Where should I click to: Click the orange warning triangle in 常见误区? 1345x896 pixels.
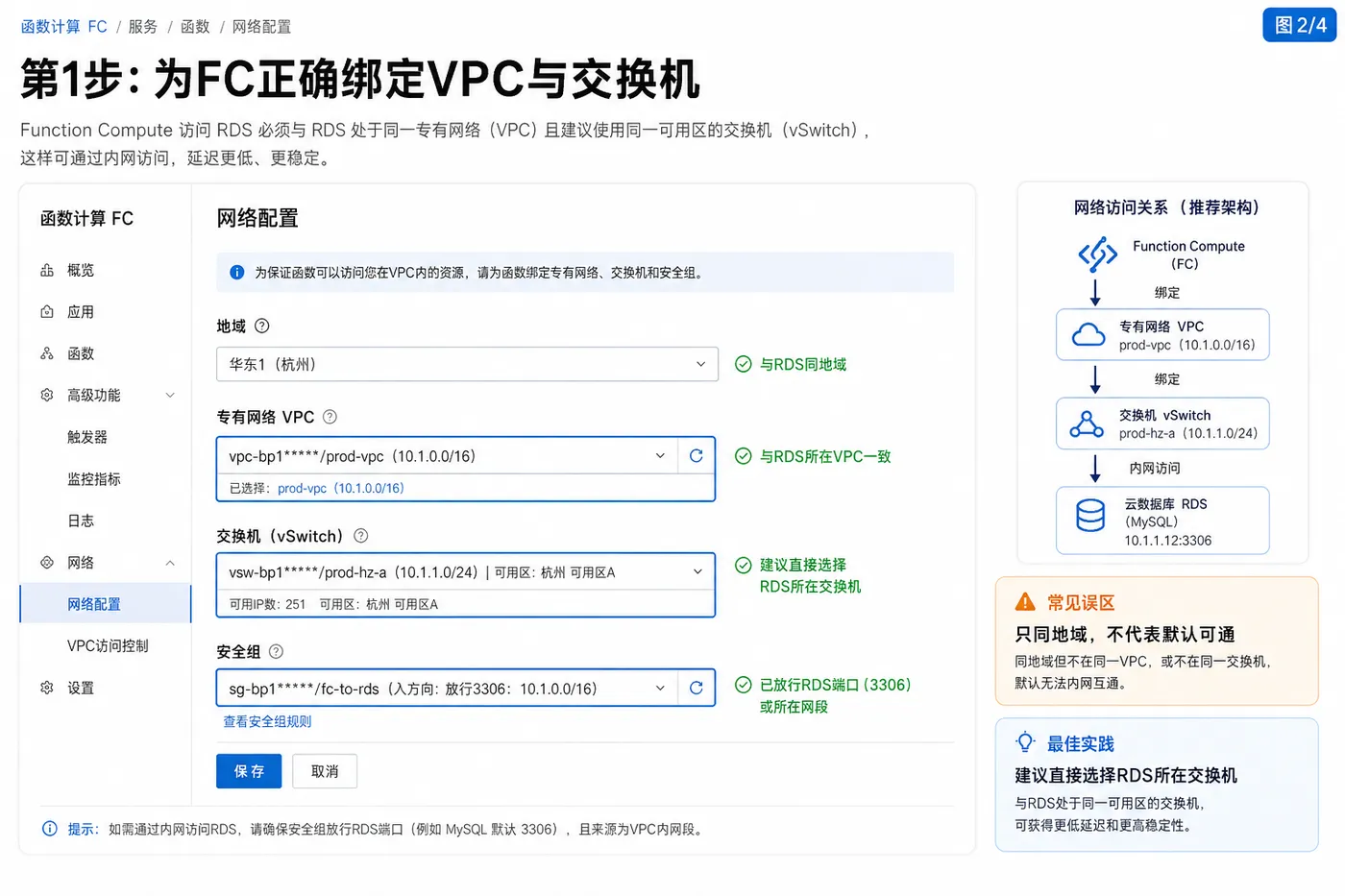[x=1025, y=602]
